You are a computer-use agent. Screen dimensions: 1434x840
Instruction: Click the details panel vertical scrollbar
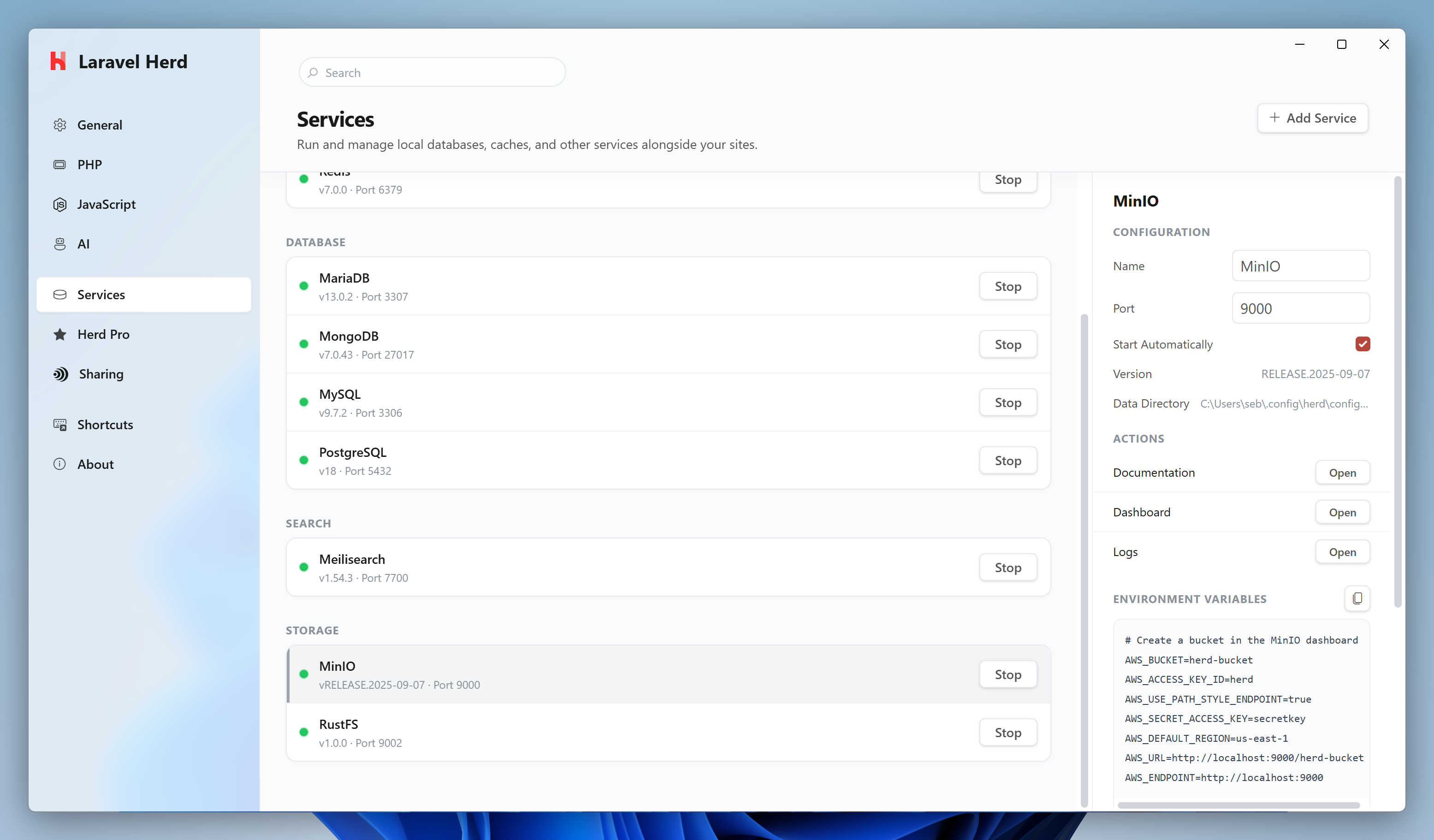(x=1397, y=392)
